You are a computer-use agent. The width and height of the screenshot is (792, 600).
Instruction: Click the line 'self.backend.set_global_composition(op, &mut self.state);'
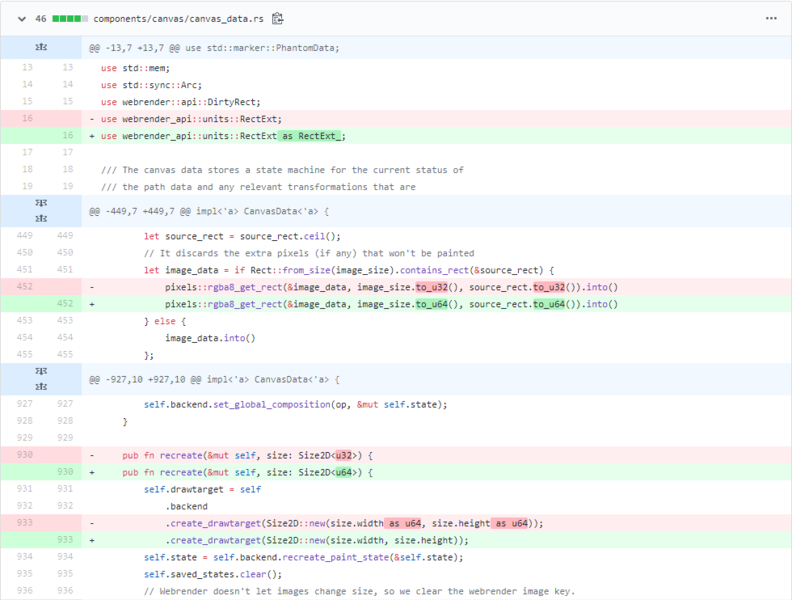click(x=295, y=405)
